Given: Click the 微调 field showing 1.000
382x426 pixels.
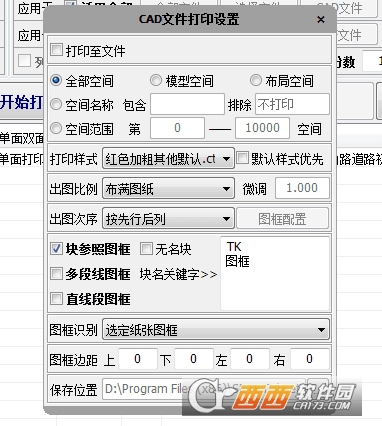Looking at the screenshot, I should tap(302, 188).
